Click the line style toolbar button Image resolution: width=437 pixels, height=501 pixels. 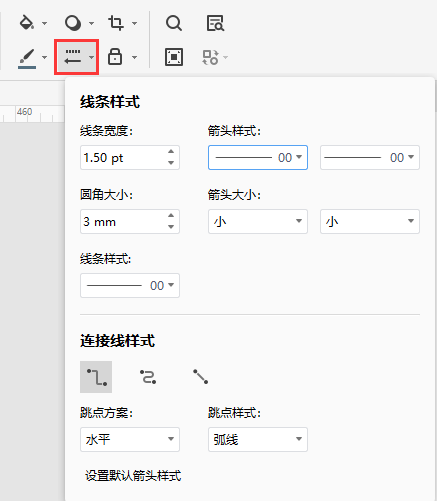[x=76, y=57]
